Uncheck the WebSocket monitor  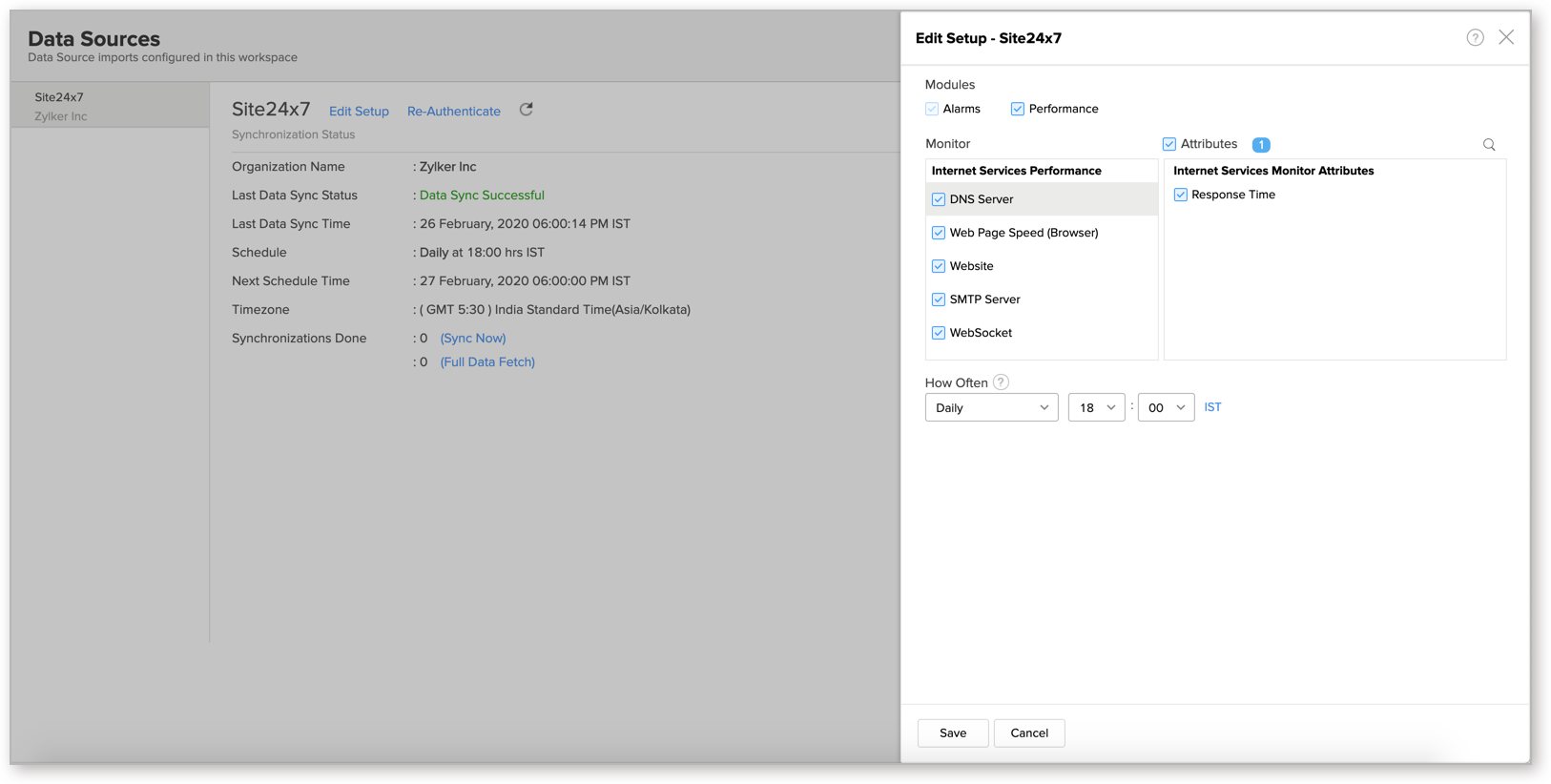click(939, 333)
